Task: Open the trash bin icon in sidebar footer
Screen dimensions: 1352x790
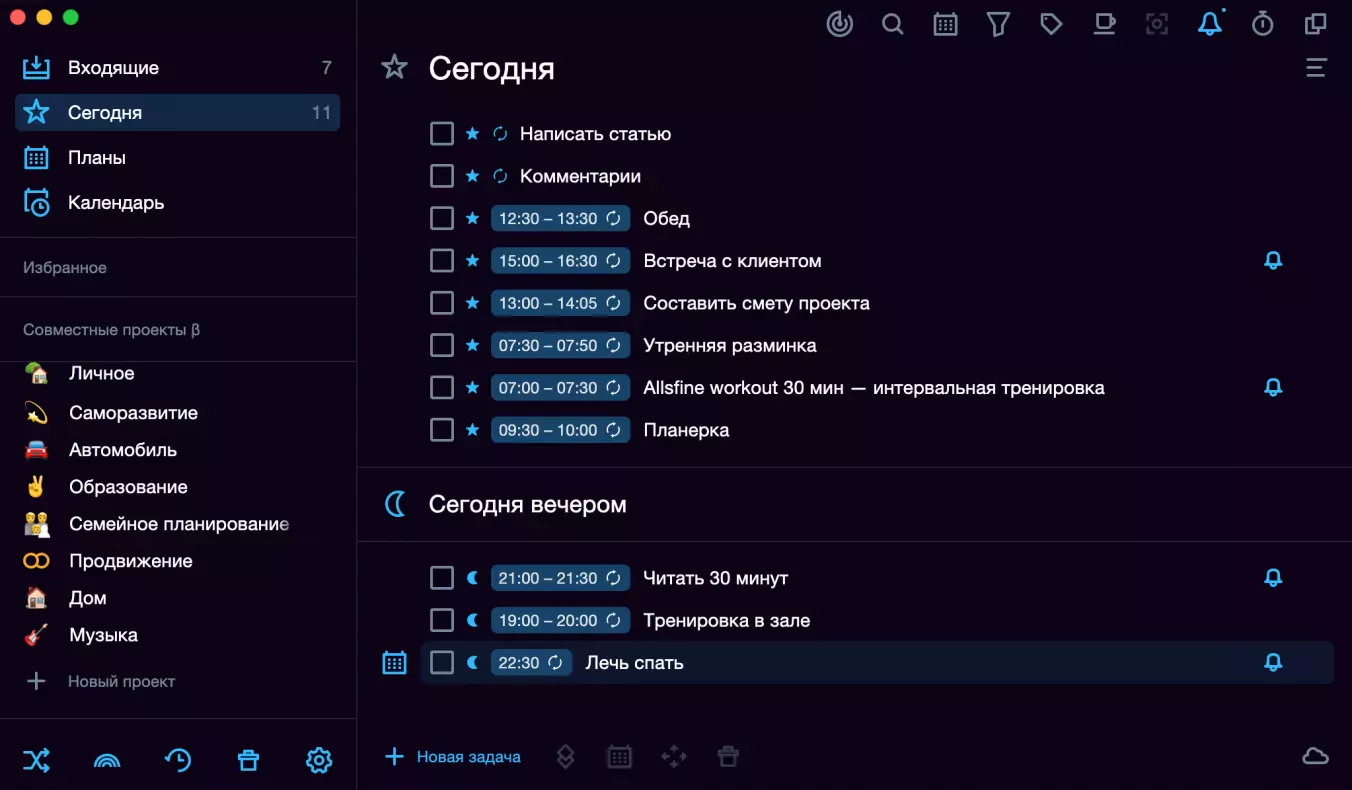Action: point(248,760)
